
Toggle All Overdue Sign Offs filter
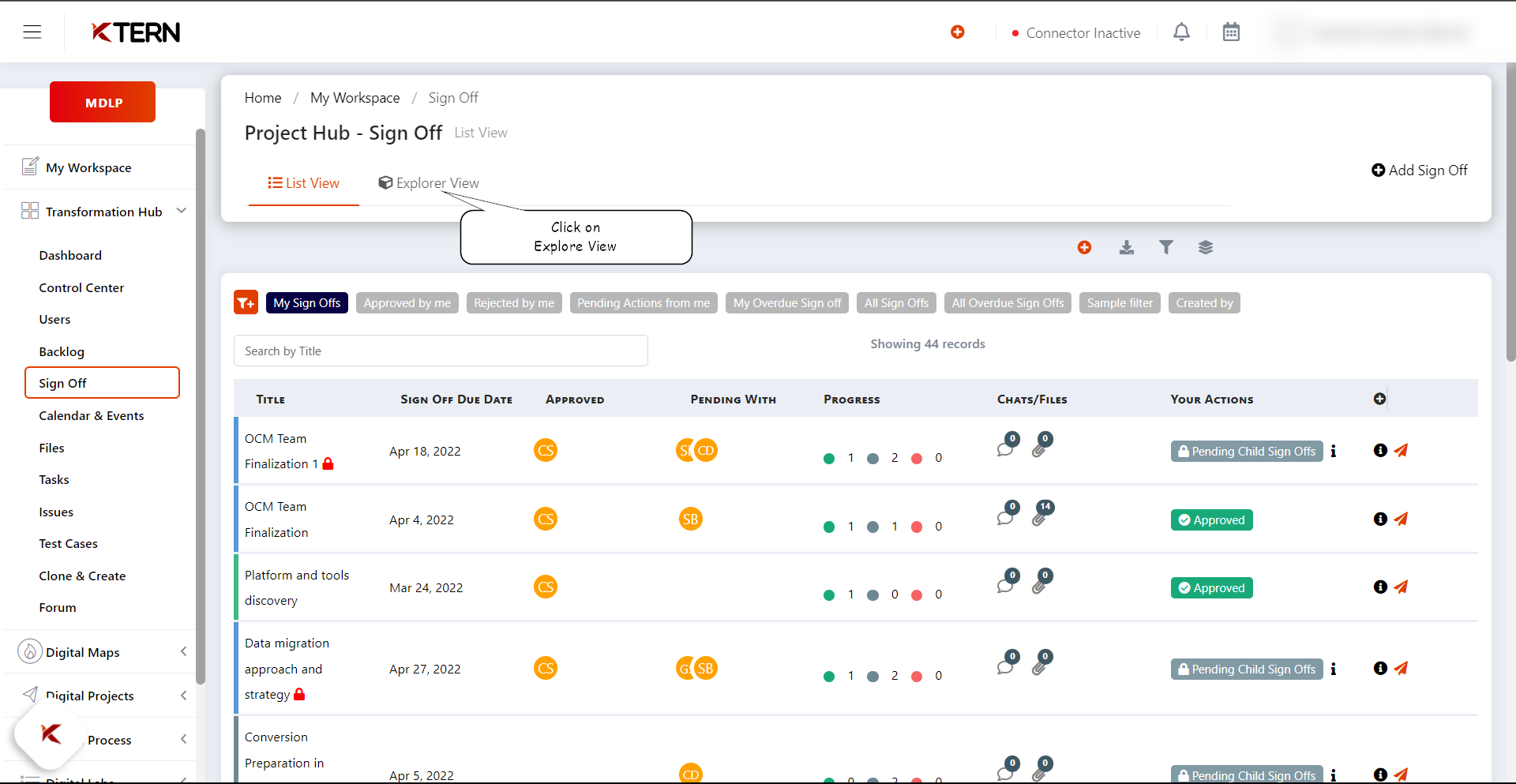[x=1008, y=302]
